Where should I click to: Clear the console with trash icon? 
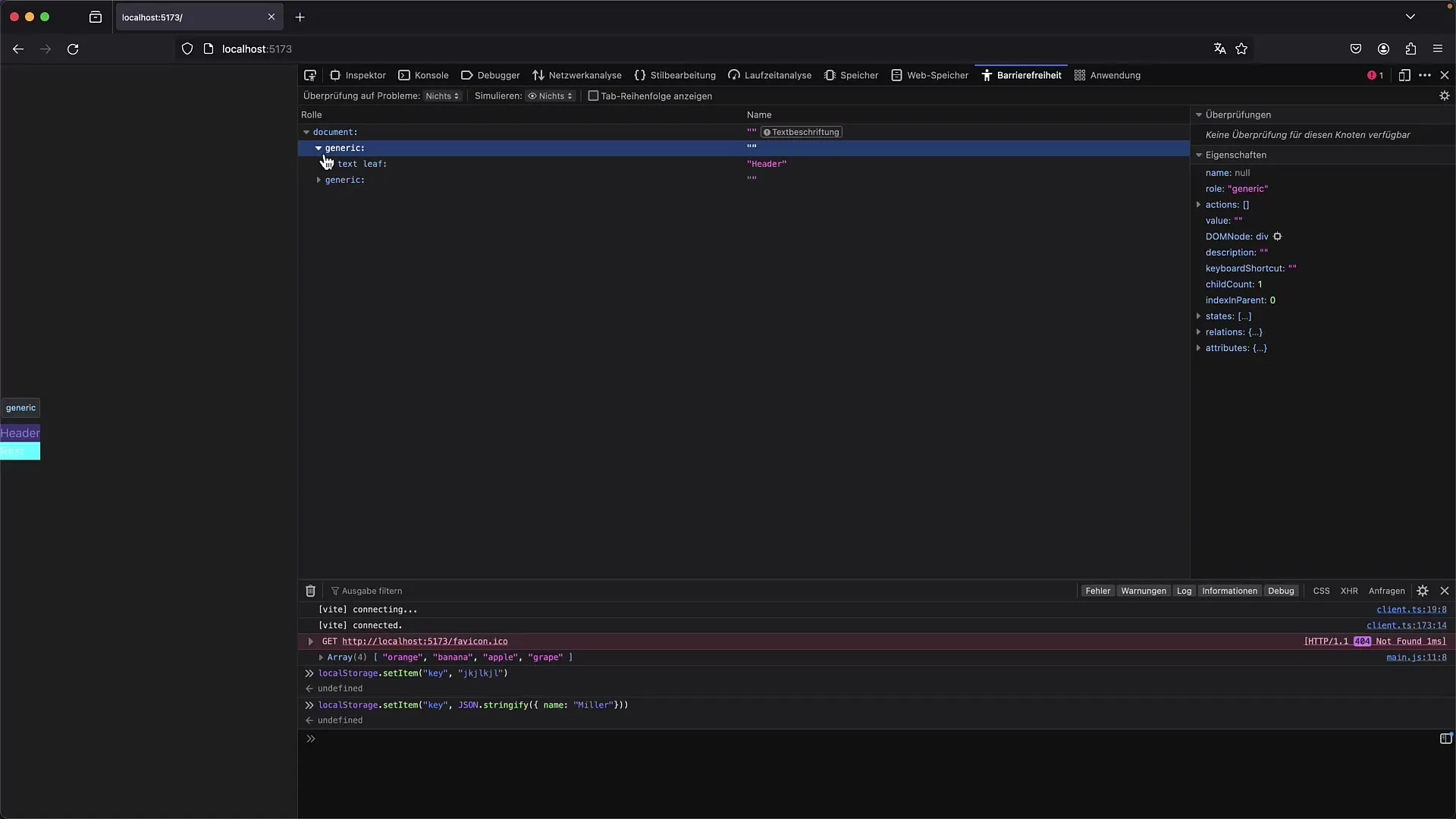(310, 591)
